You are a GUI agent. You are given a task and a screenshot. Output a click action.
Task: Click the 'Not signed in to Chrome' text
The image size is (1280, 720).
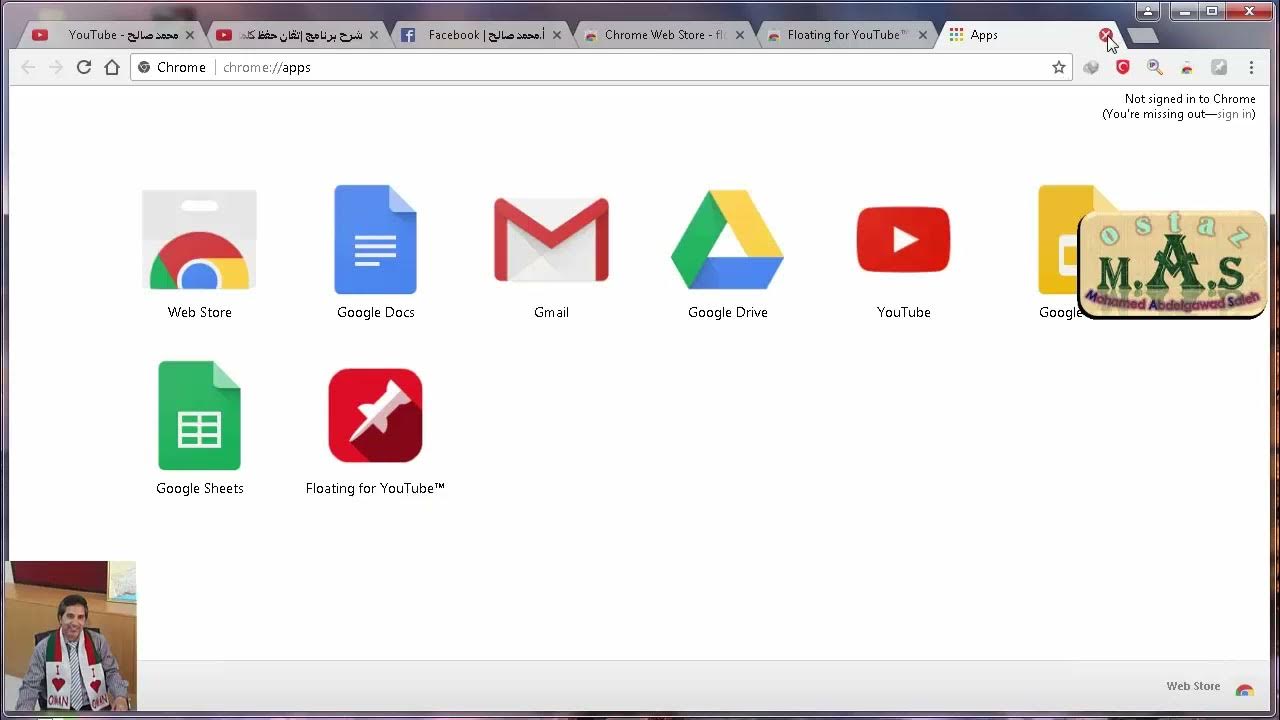coord(1190,99)
